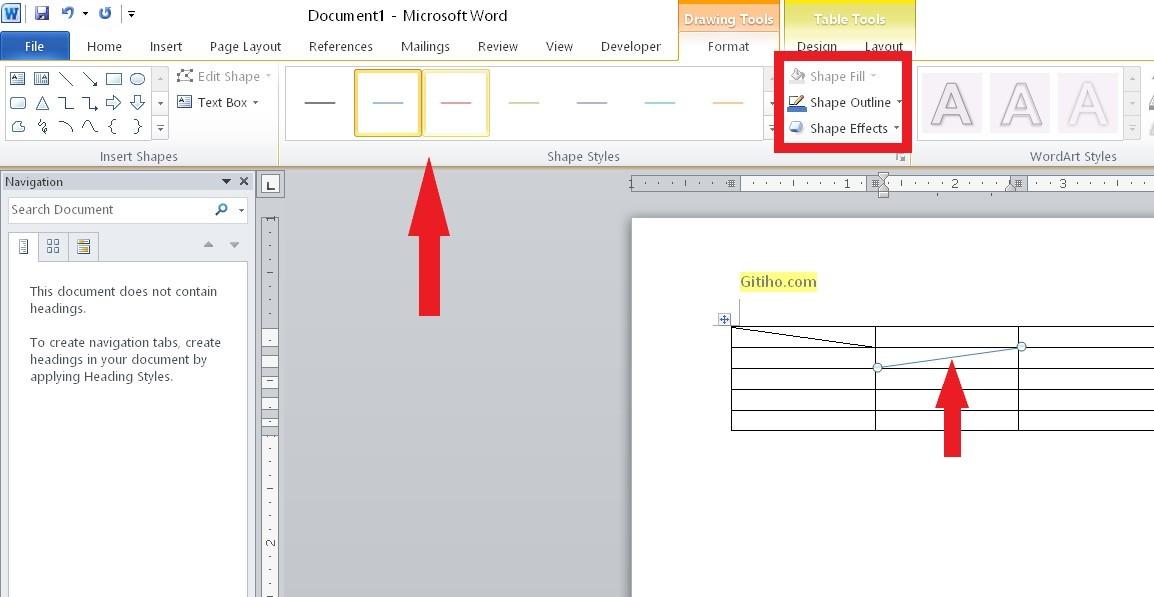Open Shape Styles dialog launcher
Screen dimensions: 1154x597
coord(899,157)
